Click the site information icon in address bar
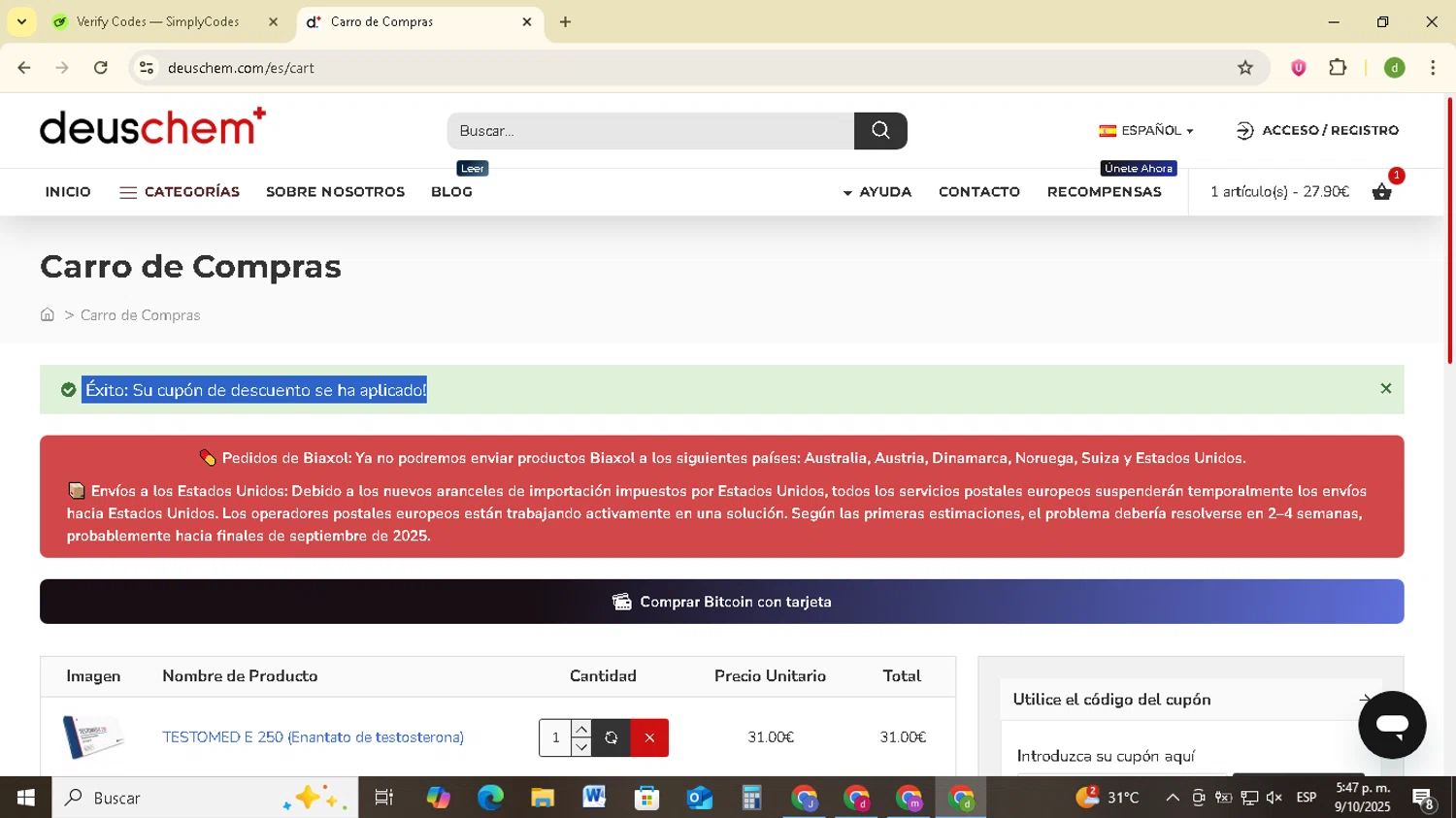 point(147,68)
